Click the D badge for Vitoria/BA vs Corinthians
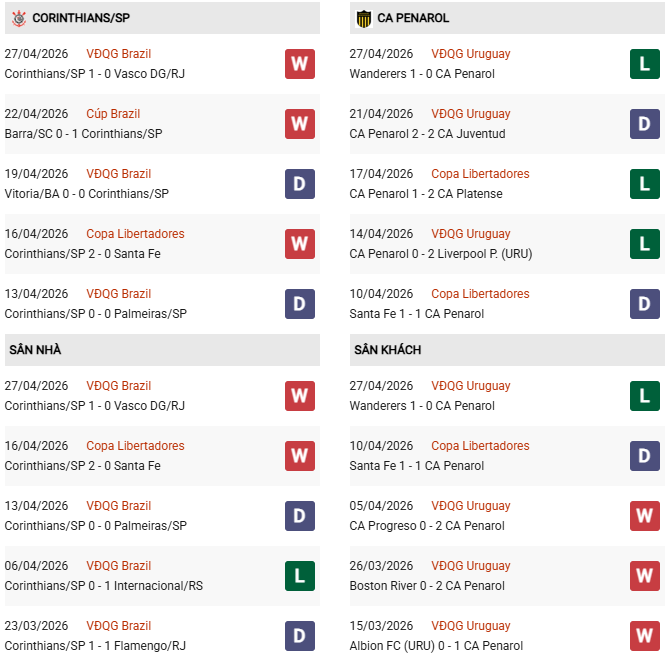Image resolution: width=666 pixels, height=662 pixels. (x=299, y=184)
